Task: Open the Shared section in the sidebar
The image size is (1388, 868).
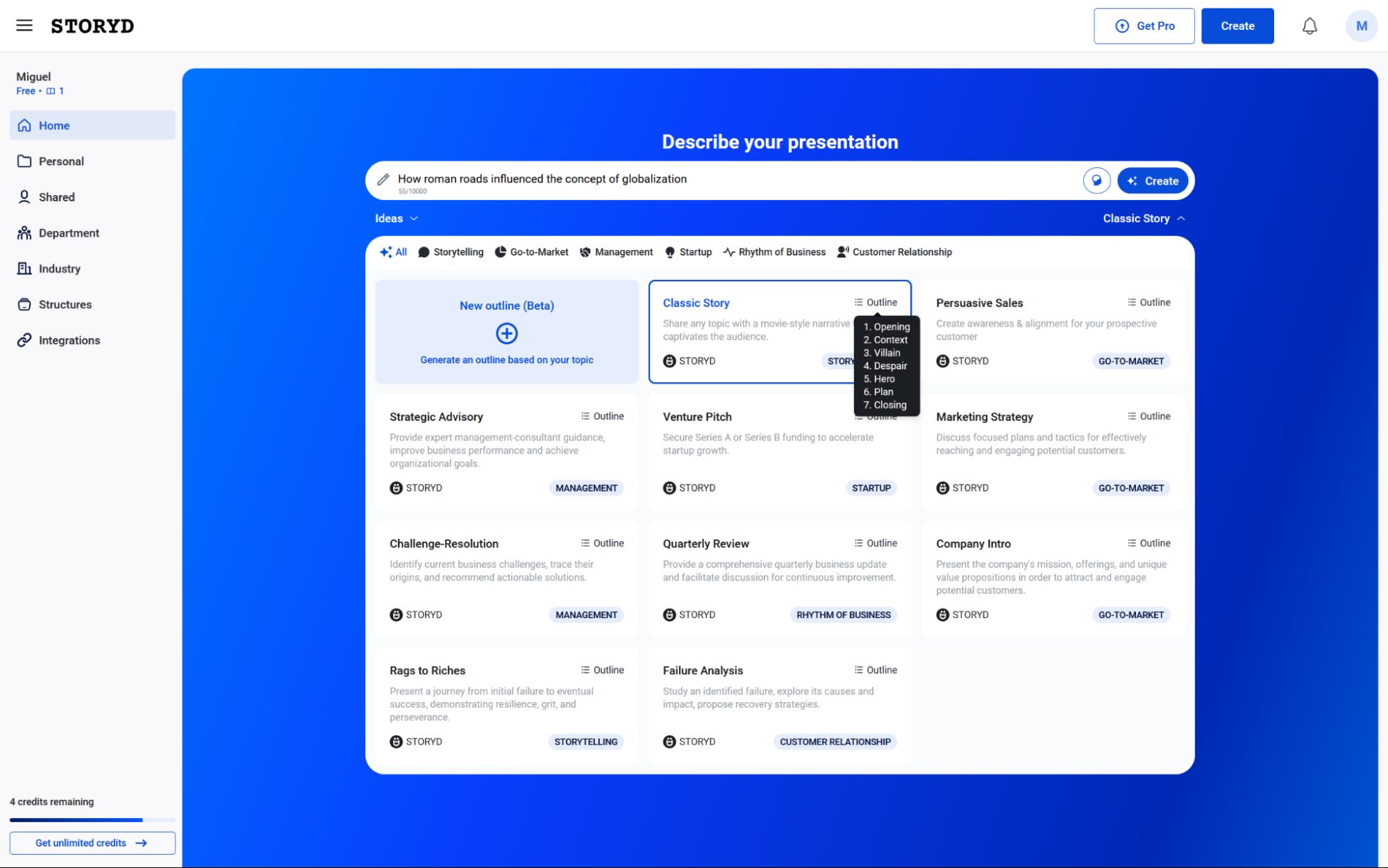Action: [x=56, y=197]
